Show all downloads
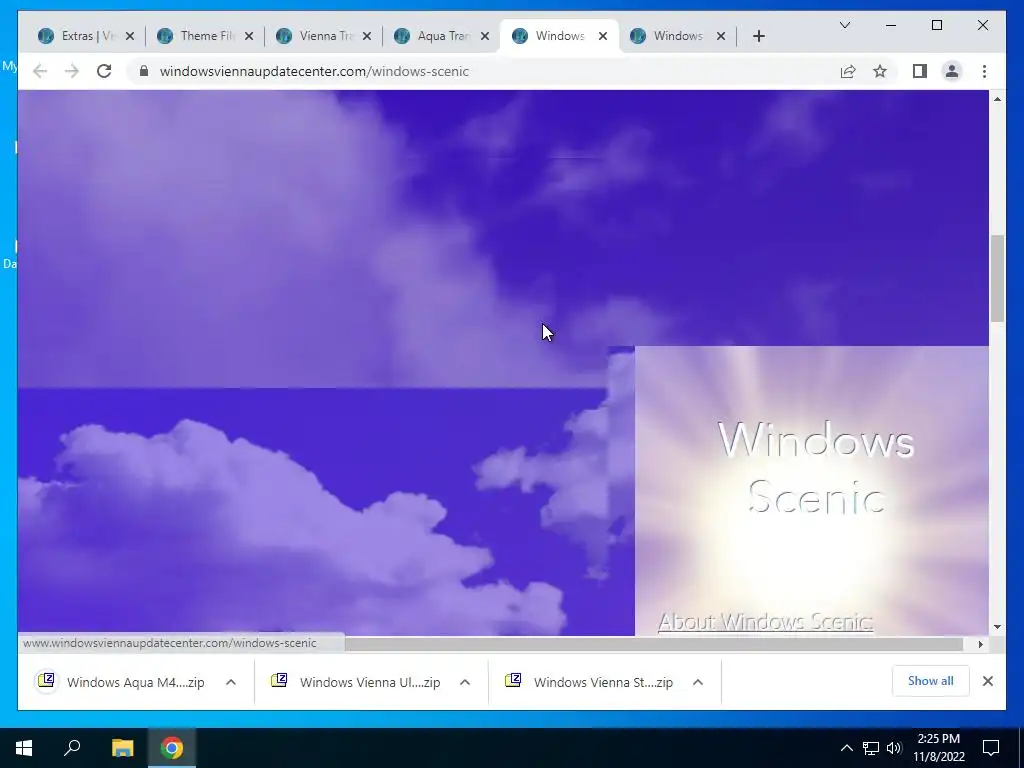The height and width of the screenshot is (768, 1024). tap(931, 681)
